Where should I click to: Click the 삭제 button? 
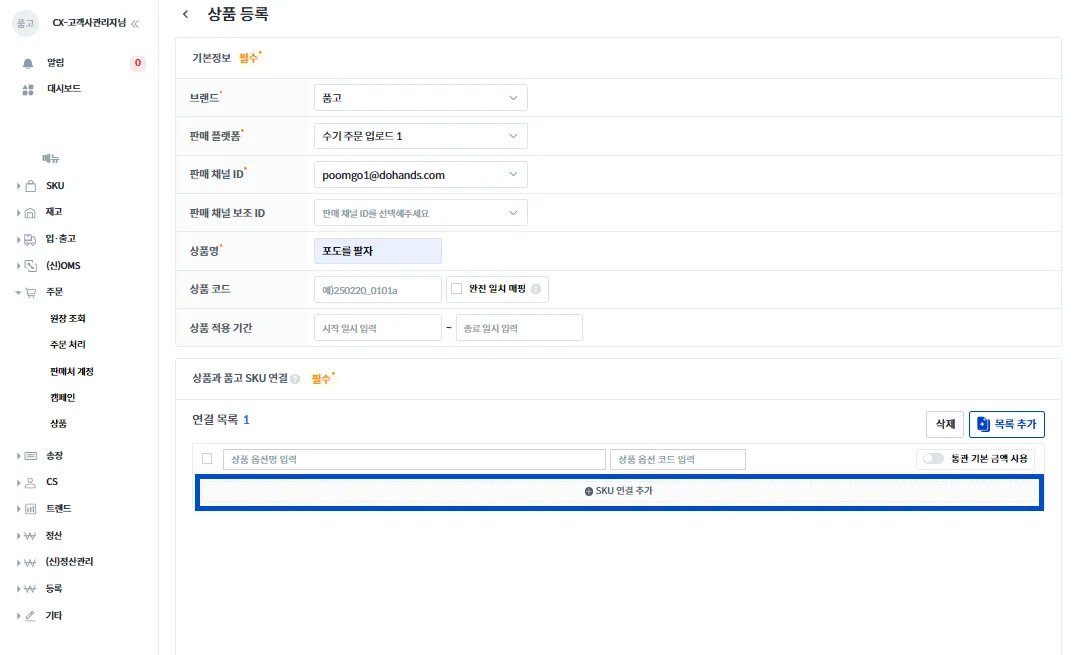pyautogui.click(x=945, y=424)
